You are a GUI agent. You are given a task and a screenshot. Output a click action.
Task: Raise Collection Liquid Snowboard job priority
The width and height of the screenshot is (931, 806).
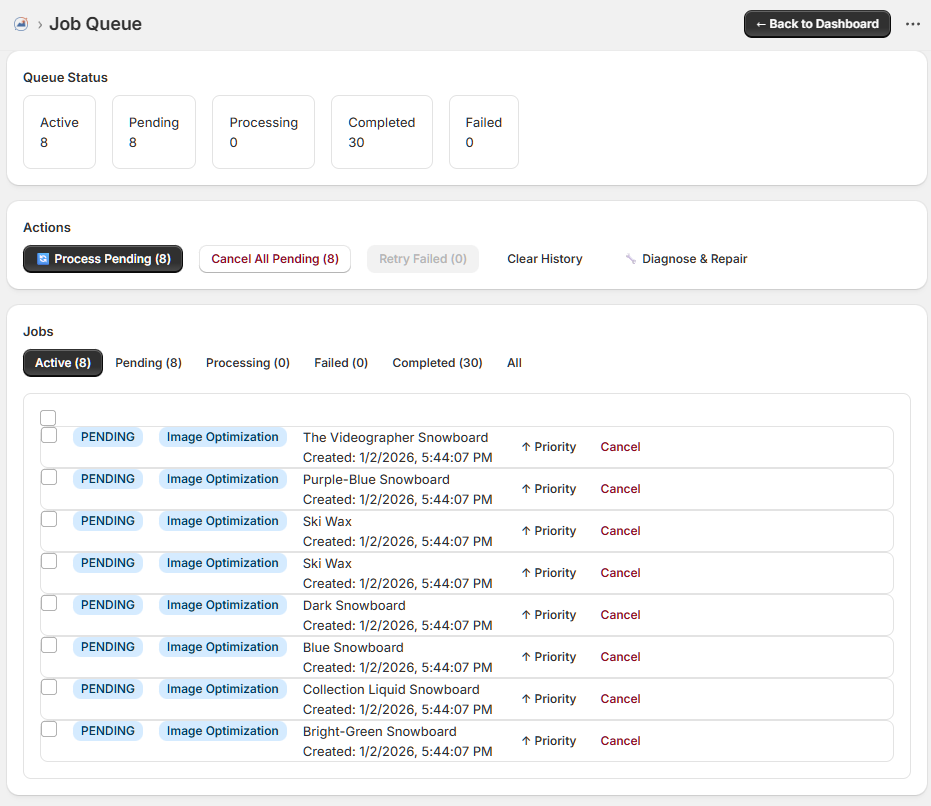[549, 698]
